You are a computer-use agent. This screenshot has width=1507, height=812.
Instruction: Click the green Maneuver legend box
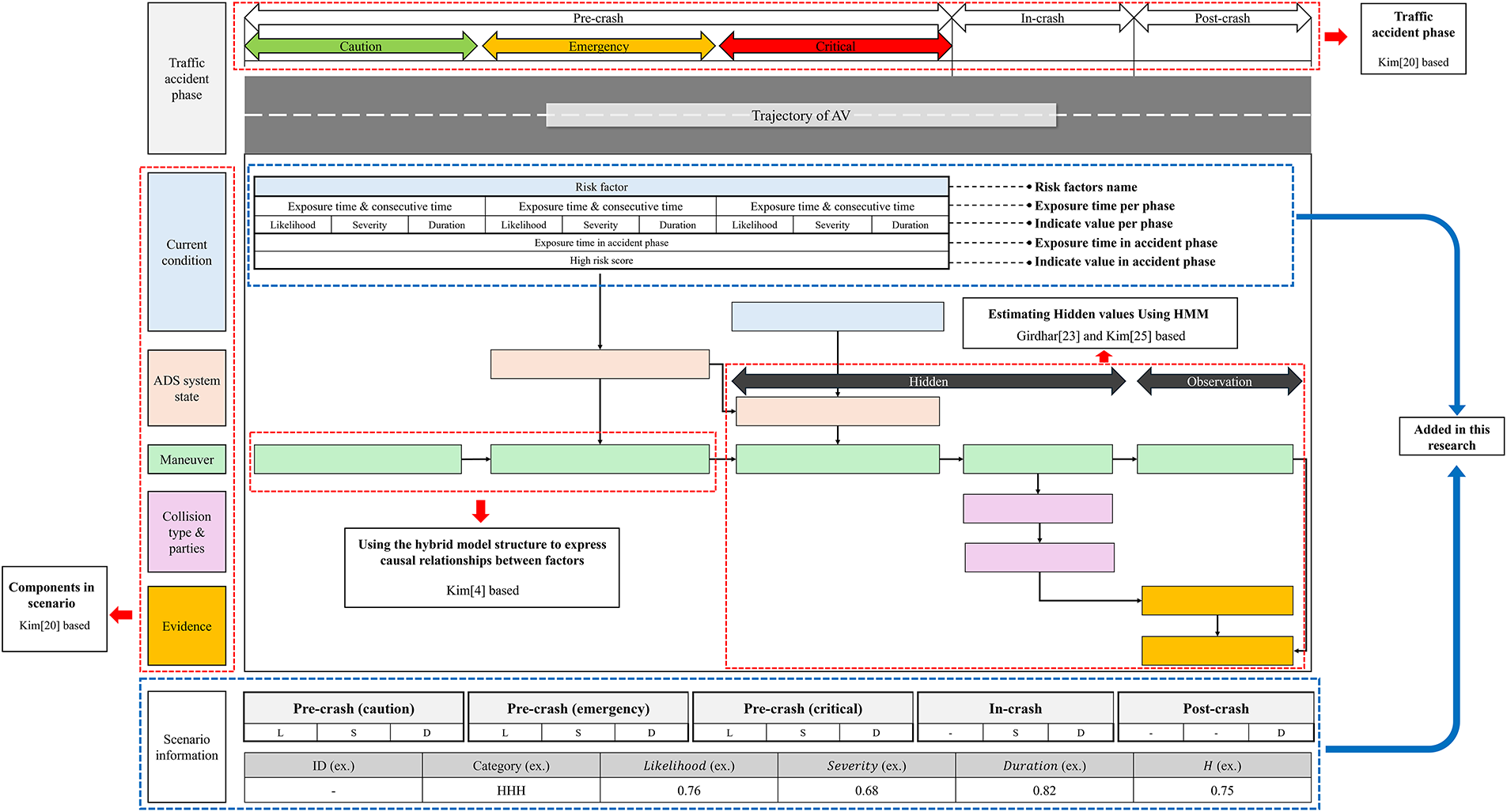(x=187, y=459)
